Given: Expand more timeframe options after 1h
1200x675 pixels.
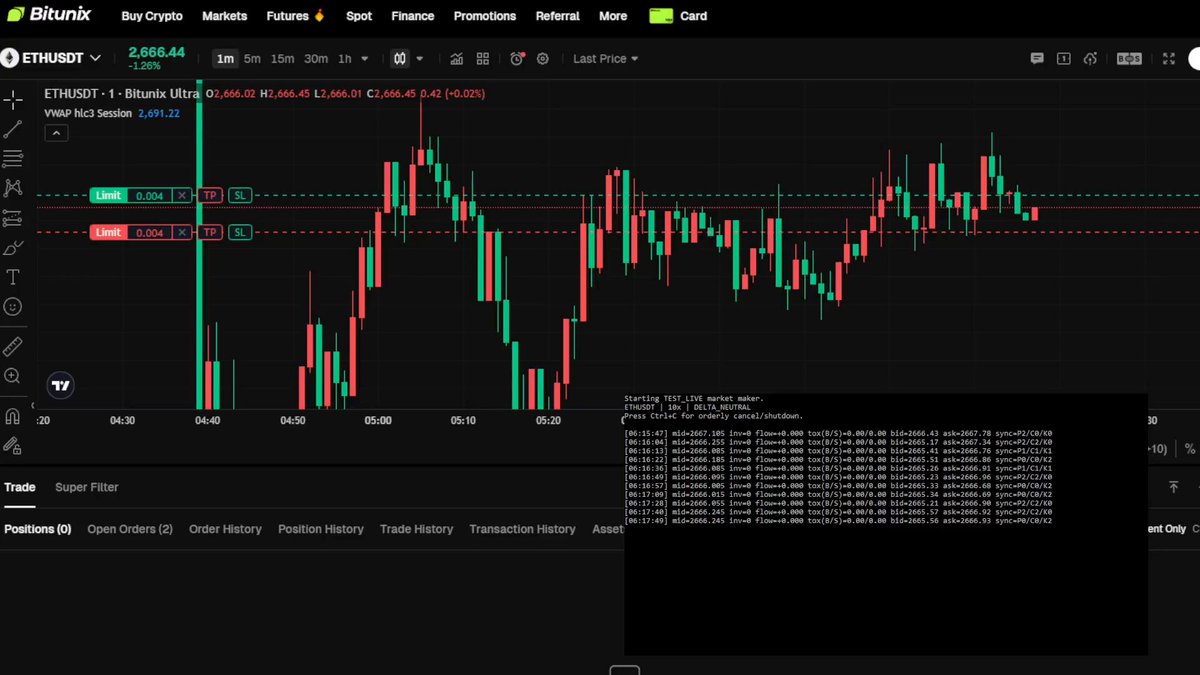Looking at the screenshot, I should coord(365,59).
